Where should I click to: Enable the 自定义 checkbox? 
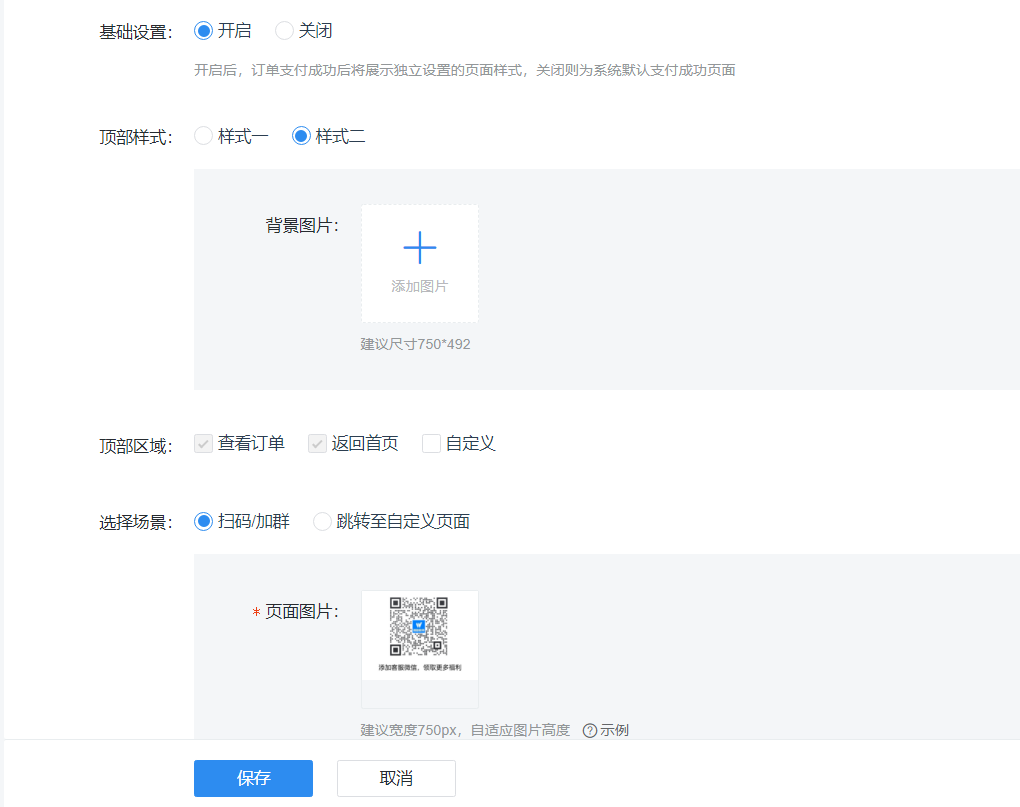point(432,444)
